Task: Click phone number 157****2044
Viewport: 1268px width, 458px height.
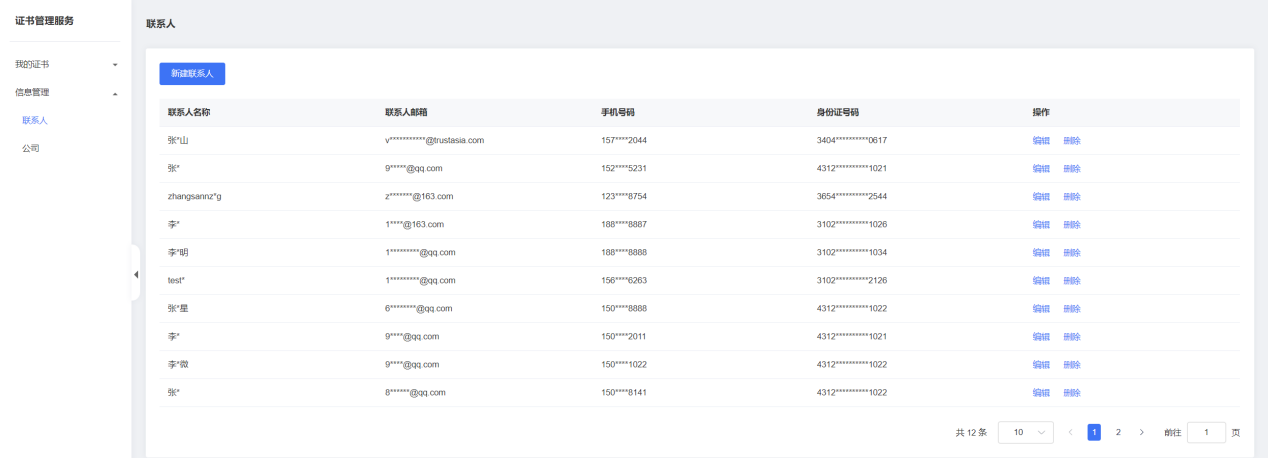Action: 624,140
